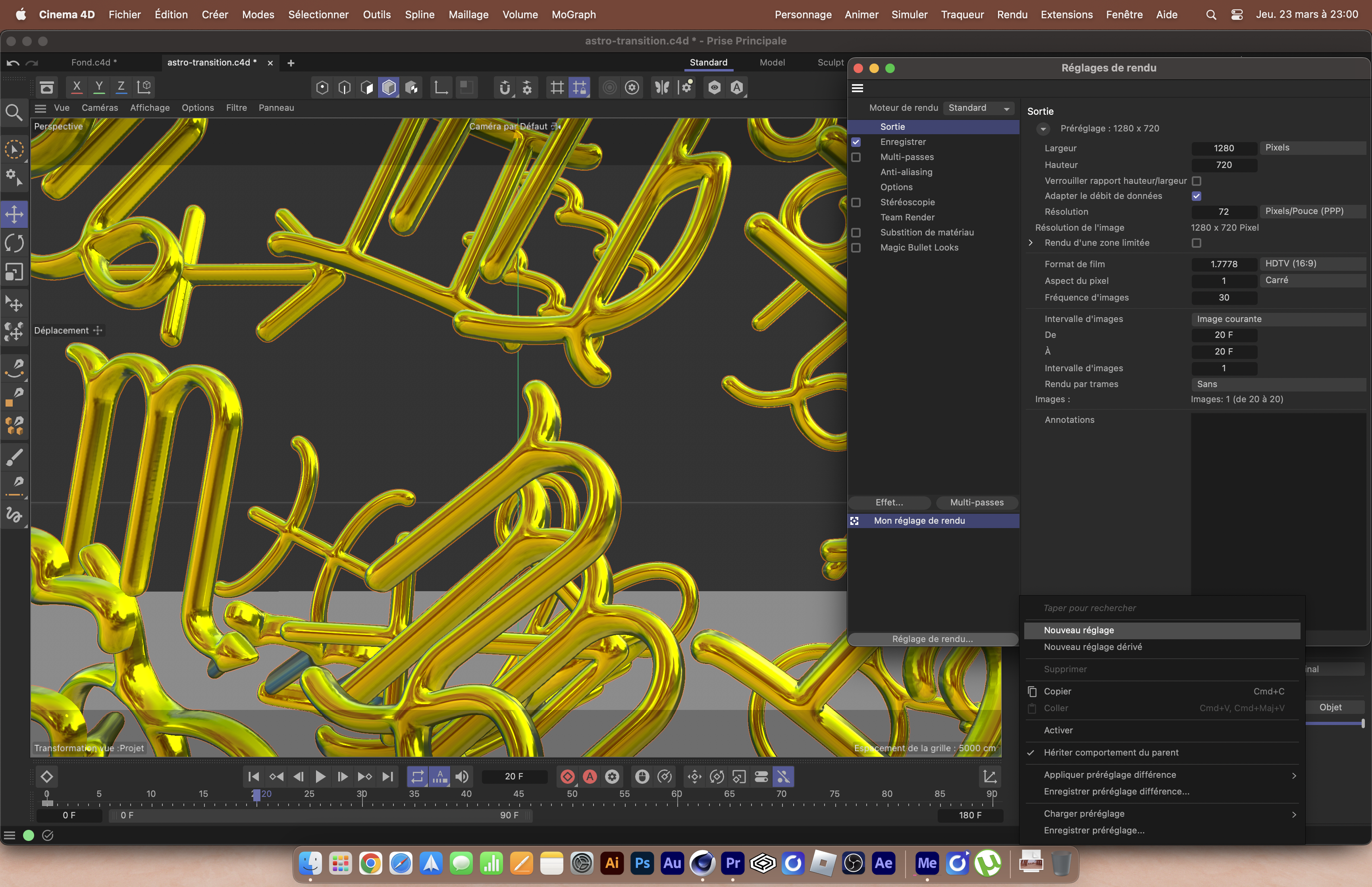Select the Rotate tool in left toolbar

(14, 243)
